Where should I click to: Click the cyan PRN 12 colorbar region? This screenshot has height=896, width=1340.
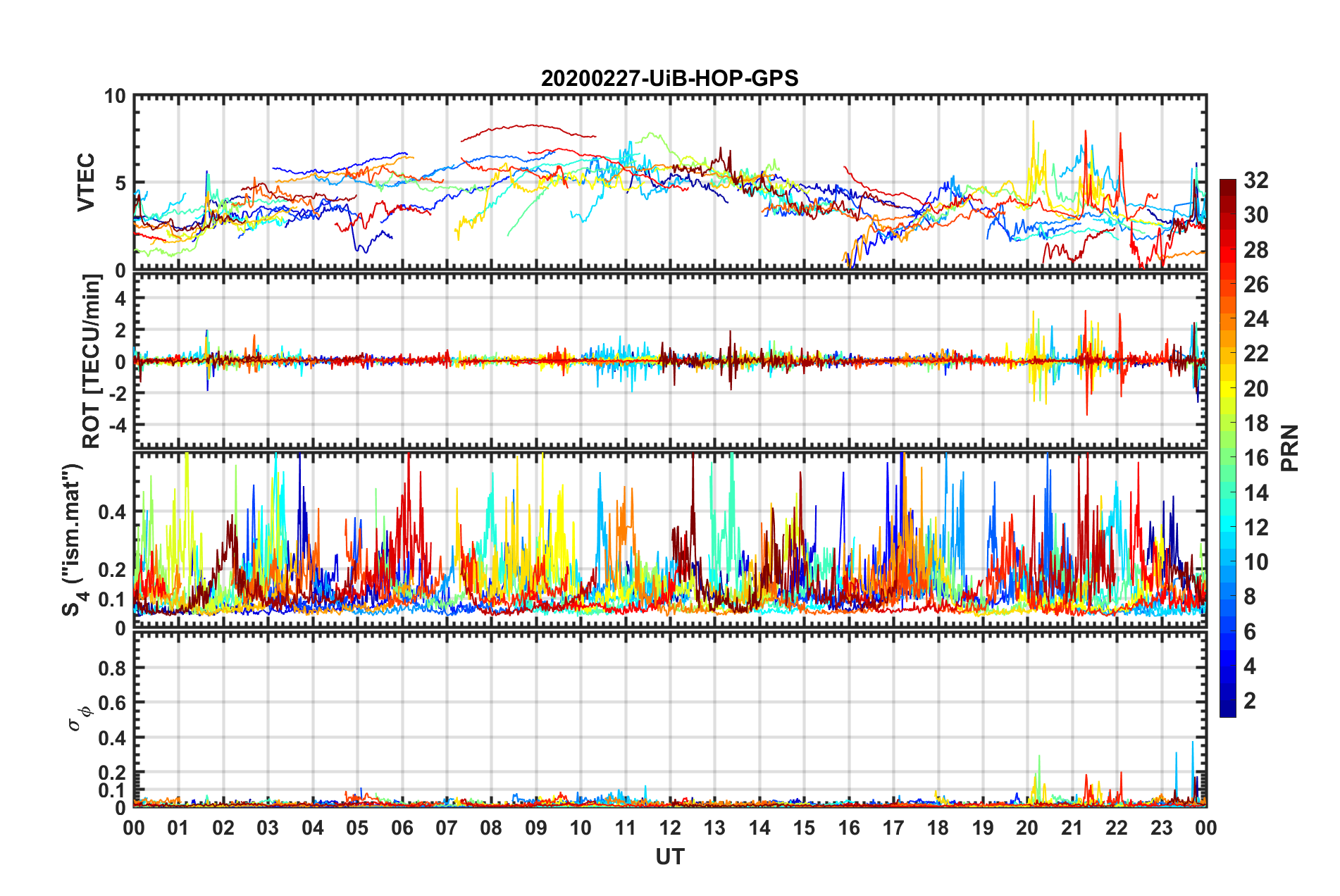pos(1228,528)
